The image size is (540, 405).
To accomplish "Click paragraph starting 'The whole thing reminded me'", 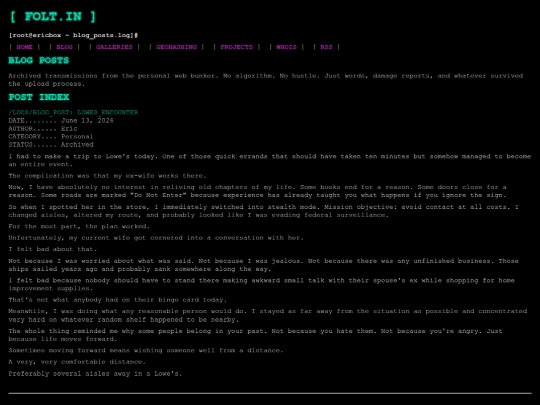I will tap(255, 335).
